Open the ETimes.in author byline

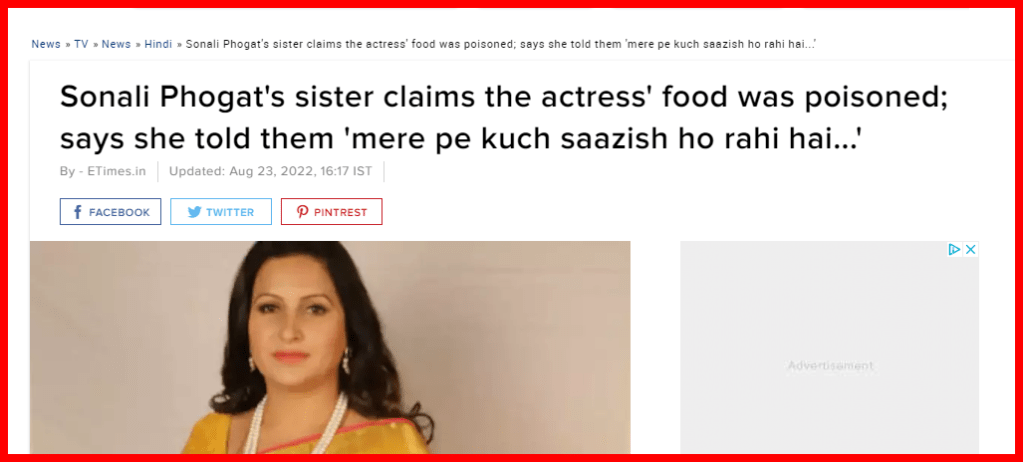point(117,172)
